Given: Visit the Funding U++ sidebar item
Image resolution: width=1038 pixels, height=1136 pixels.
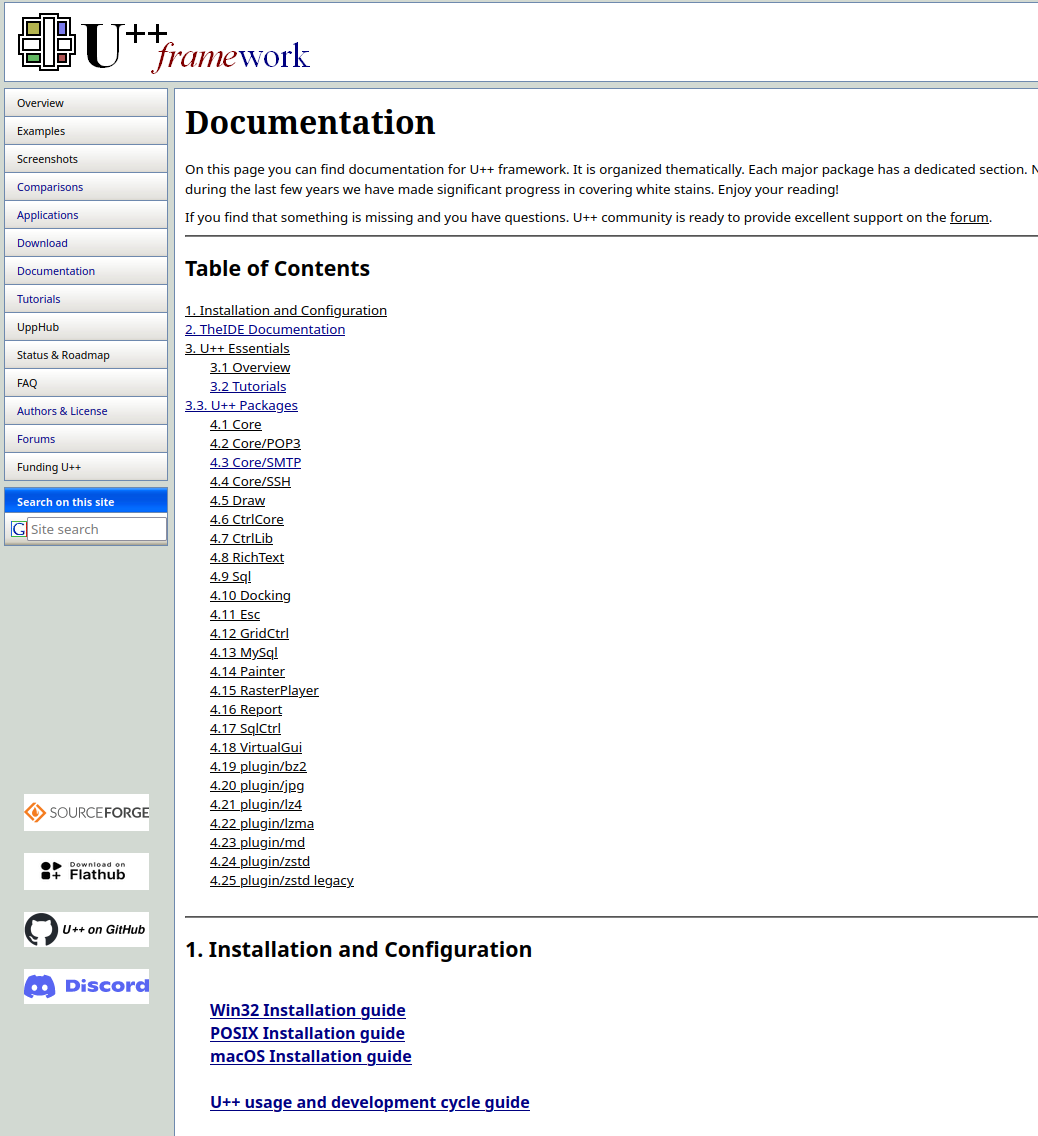Looking at the screenshot, I should coord(86,467).
